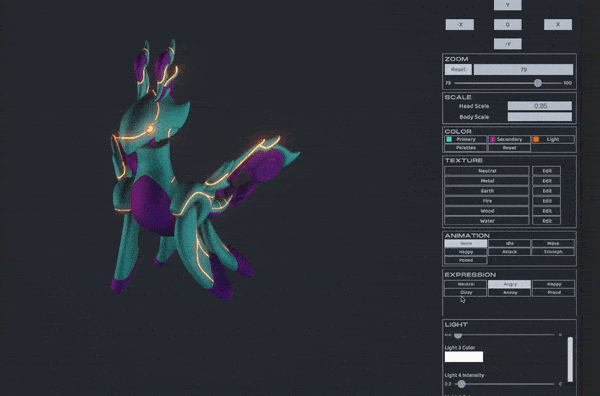
Task: Open the Primary color picker swatch
Action: [x=449, y=139]
